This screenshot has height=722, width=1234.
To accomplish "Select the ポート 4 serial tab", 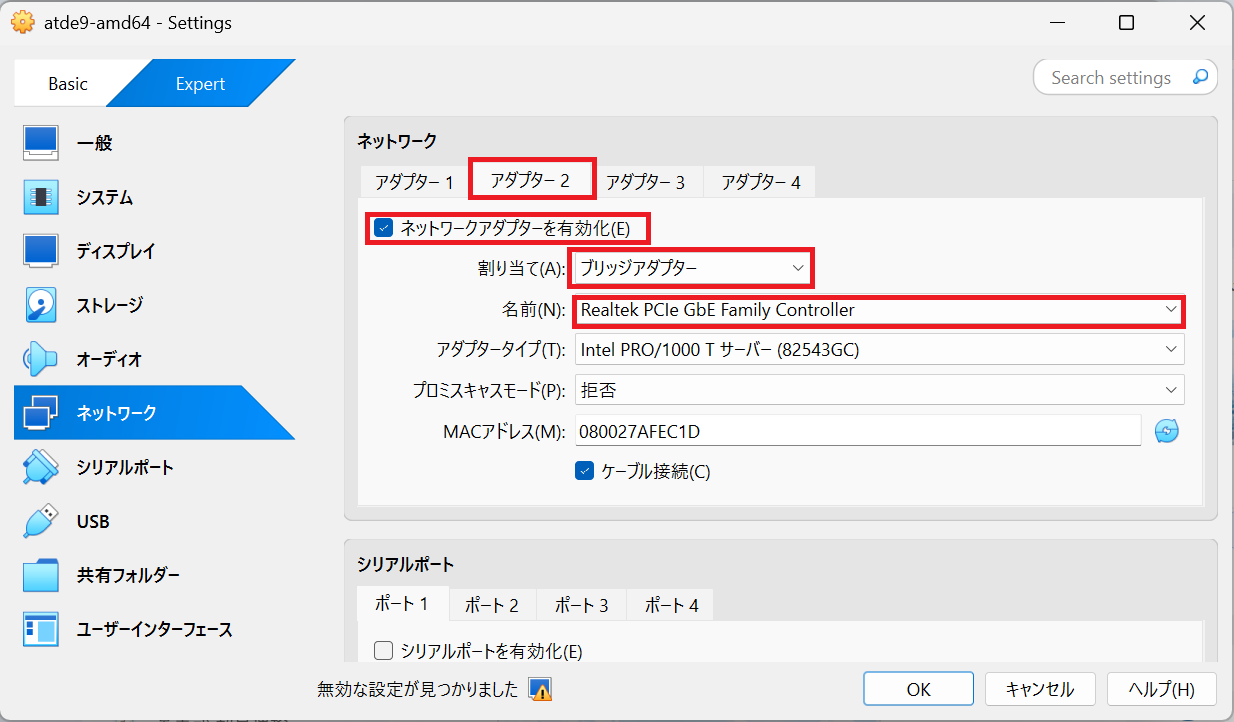I will pyautogui.click(x=671, y=605).
